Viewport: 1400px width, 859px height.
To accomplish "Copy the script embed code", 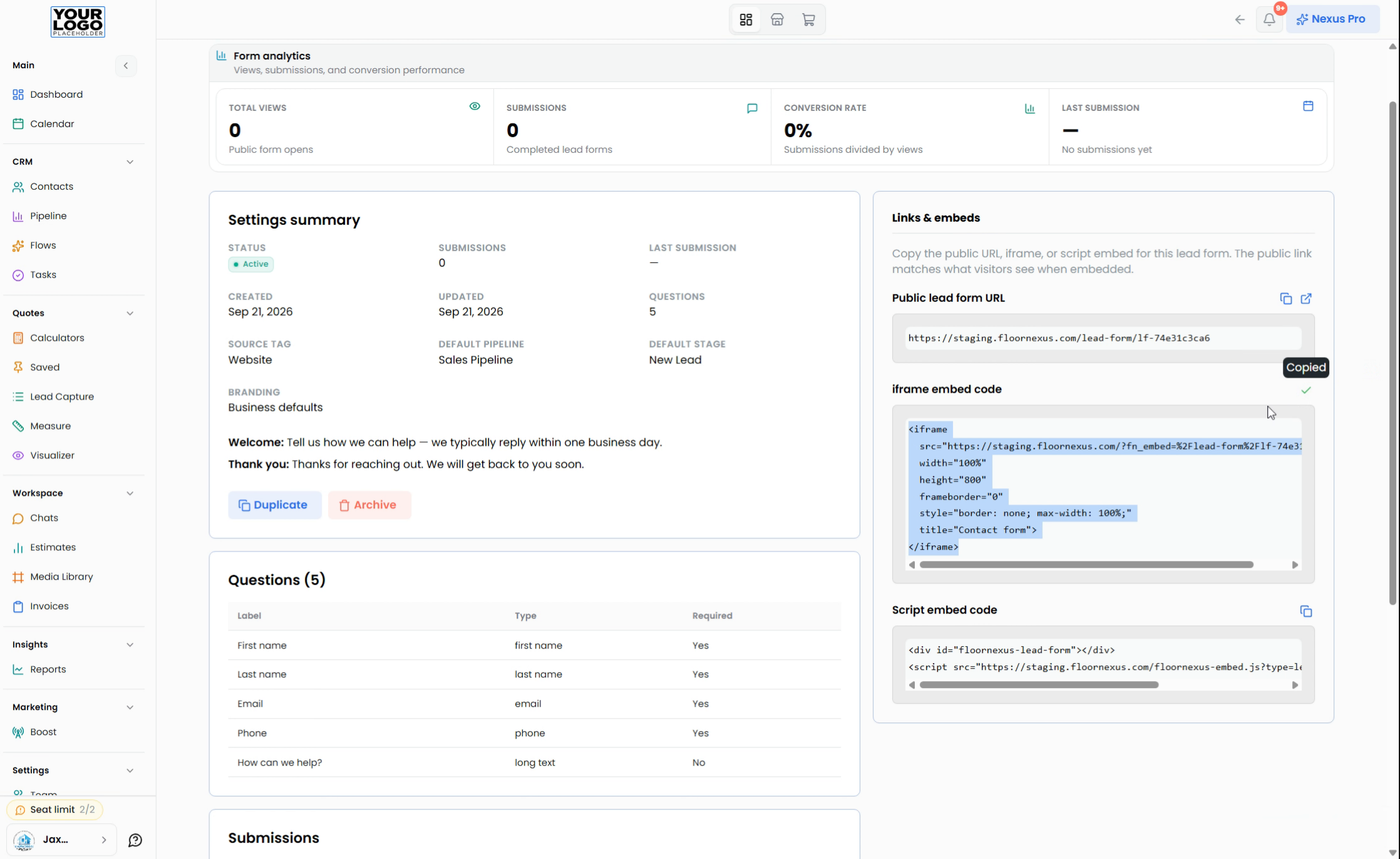I will tap(1305, 611).
